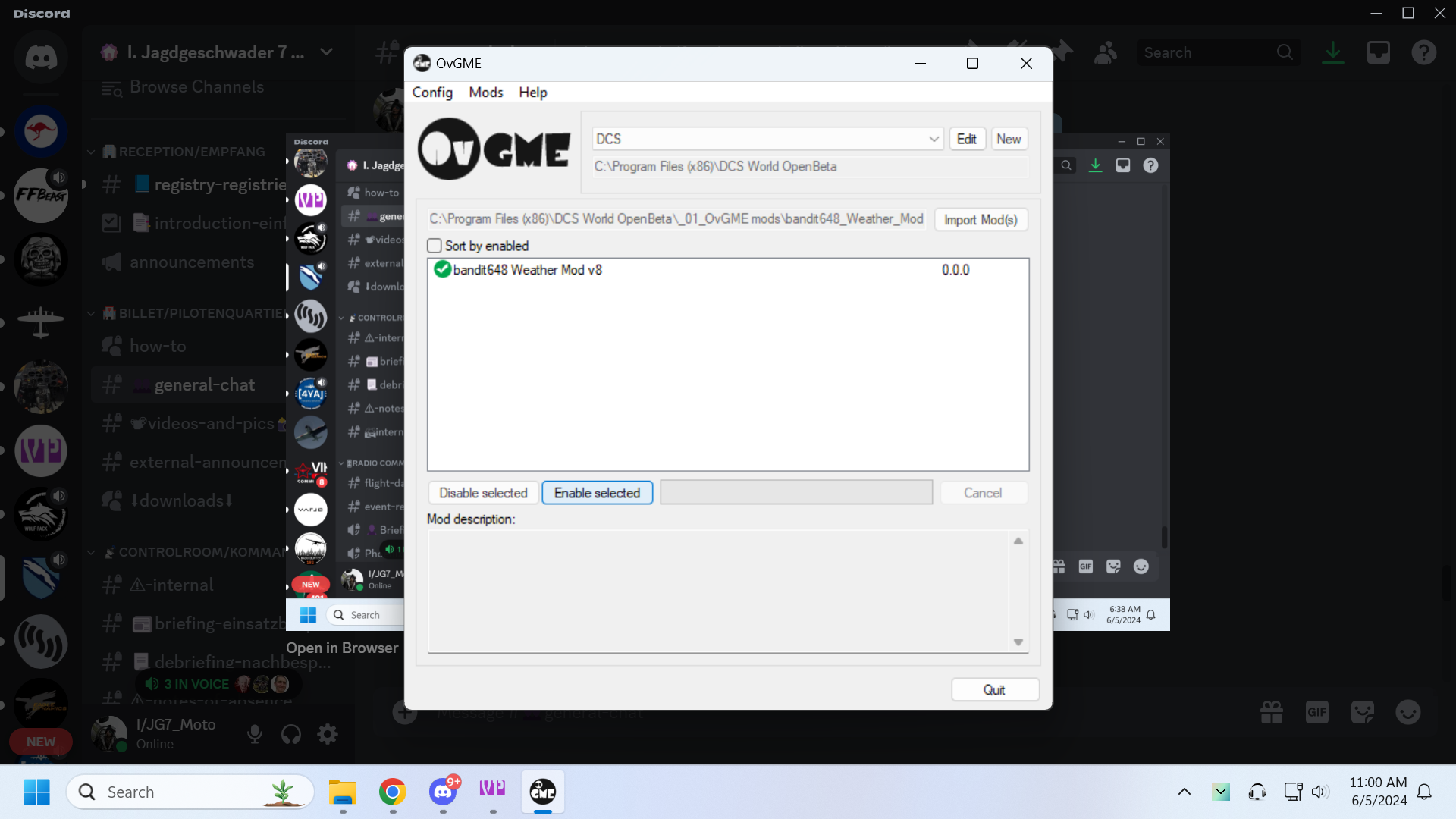Open the blue shield server icon

[x=41, y=578]
